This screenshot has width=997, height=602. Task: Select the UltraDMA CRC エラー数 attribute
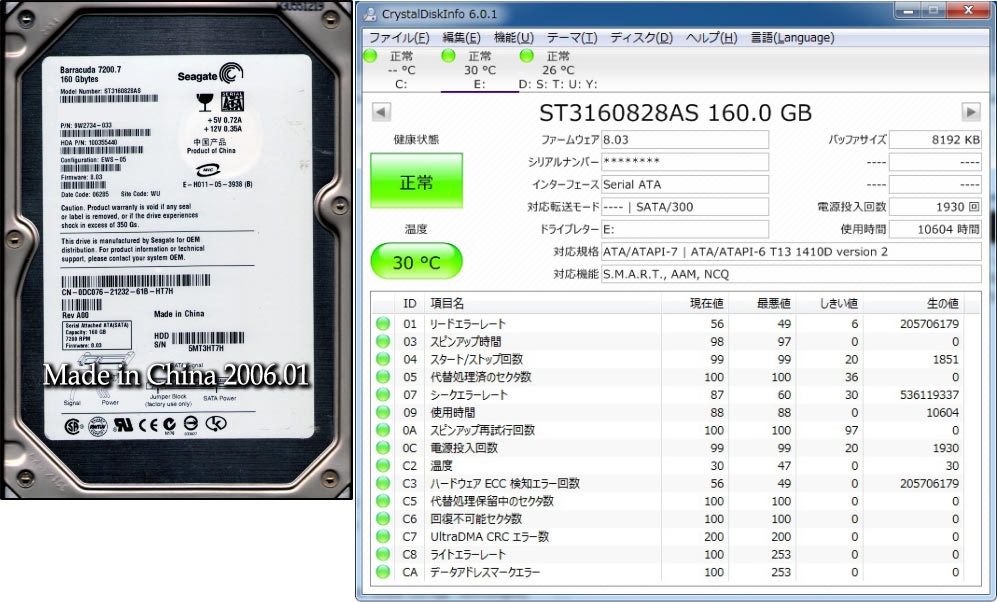coord(490,537)
